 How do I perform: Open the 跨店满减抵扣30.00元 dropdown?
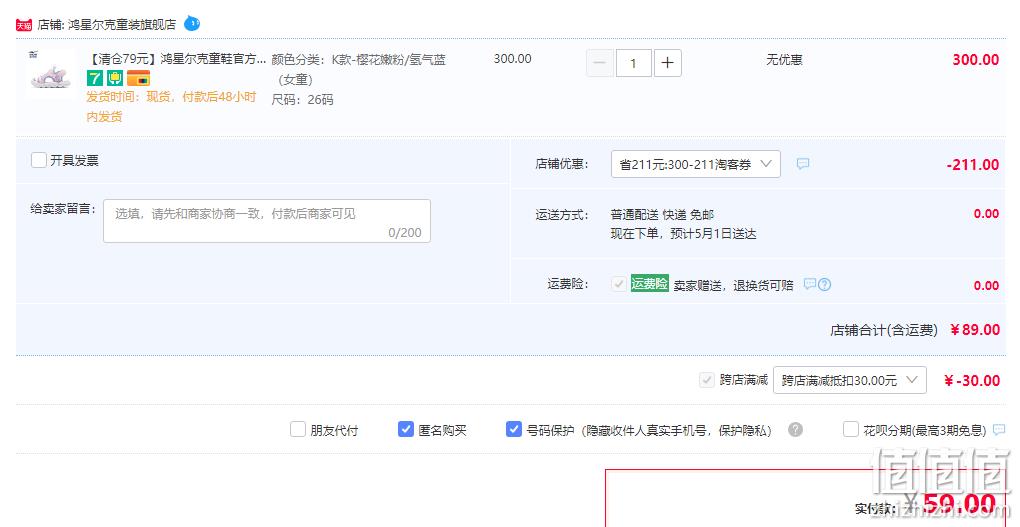850,380
